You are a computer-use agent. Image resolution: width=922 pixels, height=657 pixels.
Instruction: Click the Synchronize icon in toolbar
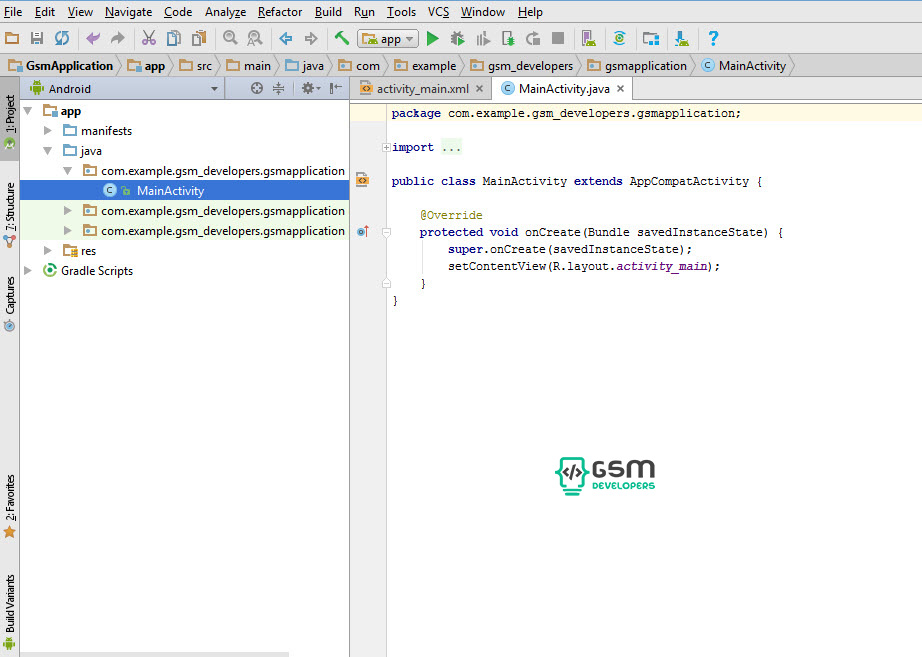pyautogui.click(x=62, y=39)
